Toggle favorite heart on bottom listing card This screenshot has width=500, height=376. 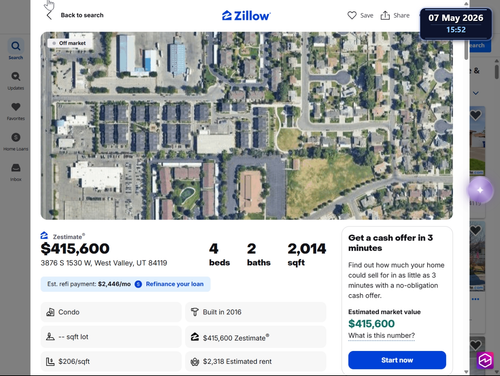click(476, 345)
